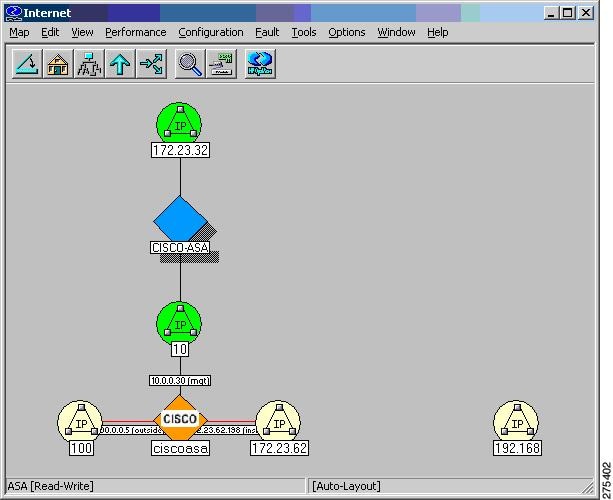Select the green IP network 10 node
This screenshot has width=613, height=500.
click(x=179, y=322)
